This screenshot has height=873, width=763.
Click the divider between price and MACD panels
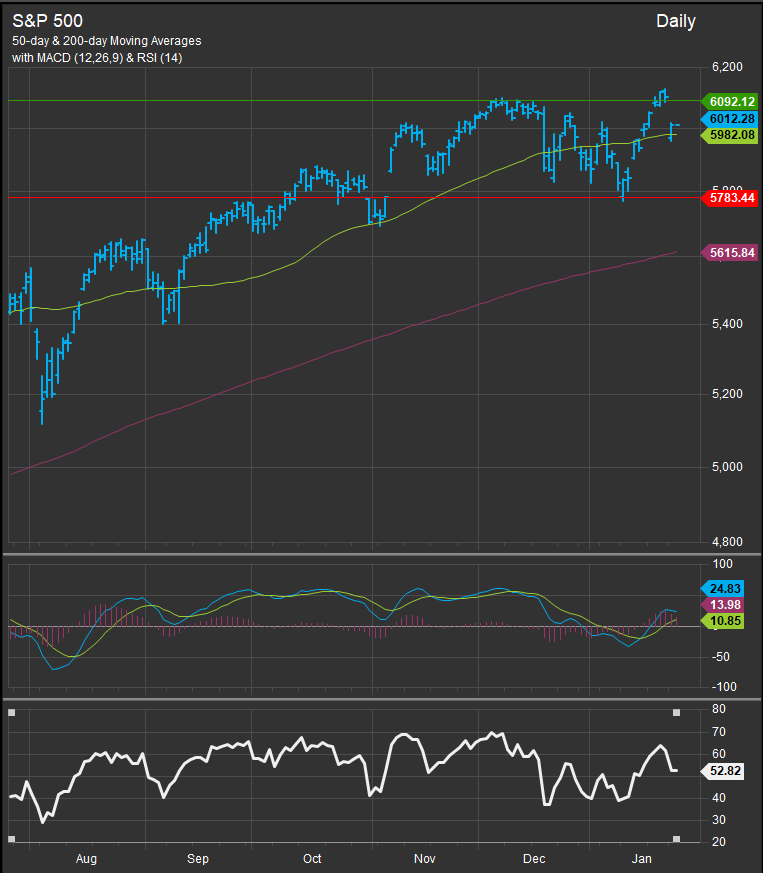pos(382,555)
